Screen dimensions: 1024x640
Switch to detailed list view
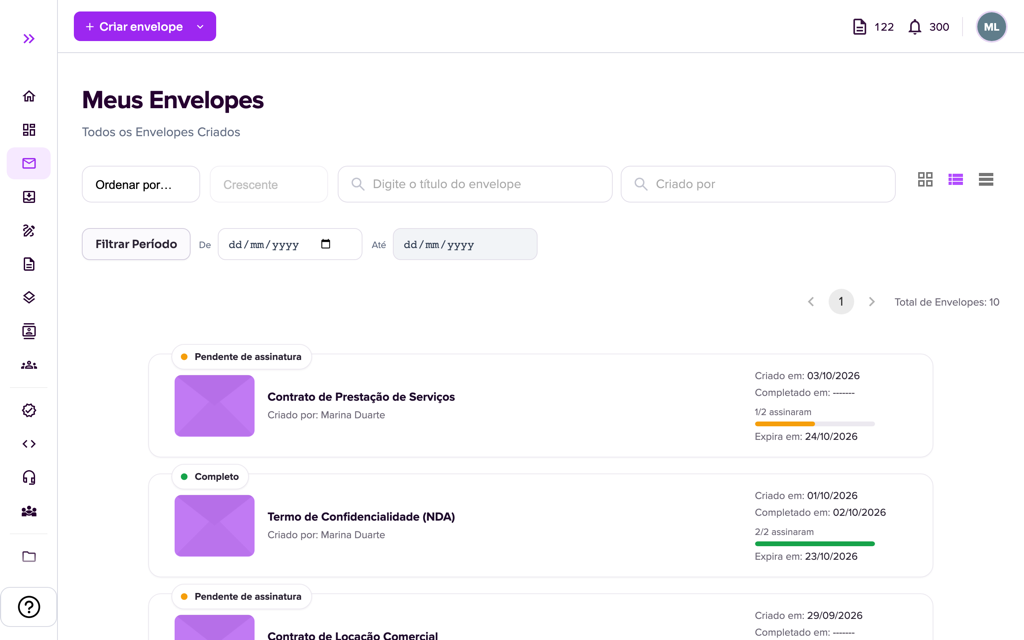[x=955, y=179]
